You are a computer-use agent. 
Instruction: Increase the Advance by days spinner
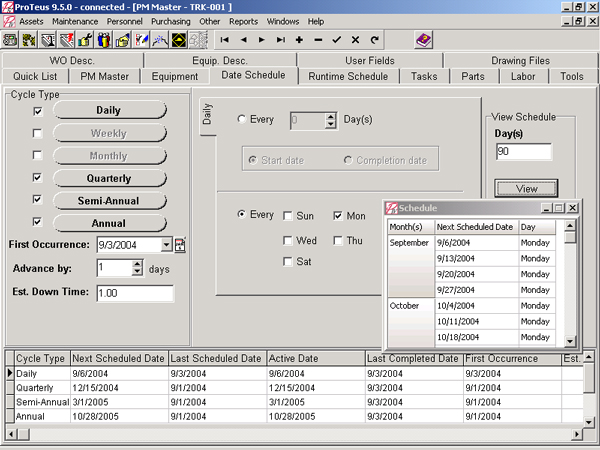tap(138, 264)
